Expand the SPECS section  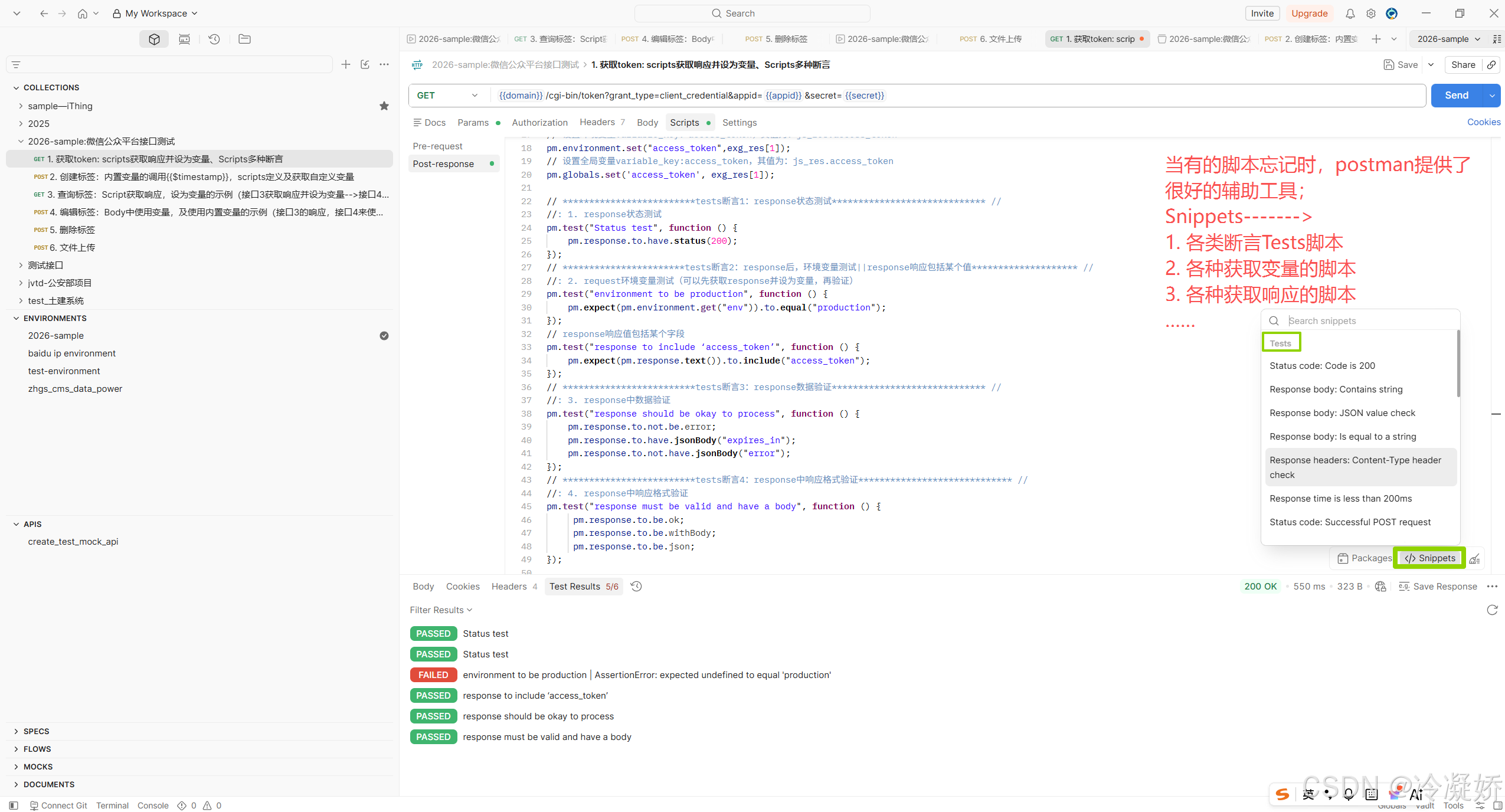[x=16, y=732]
